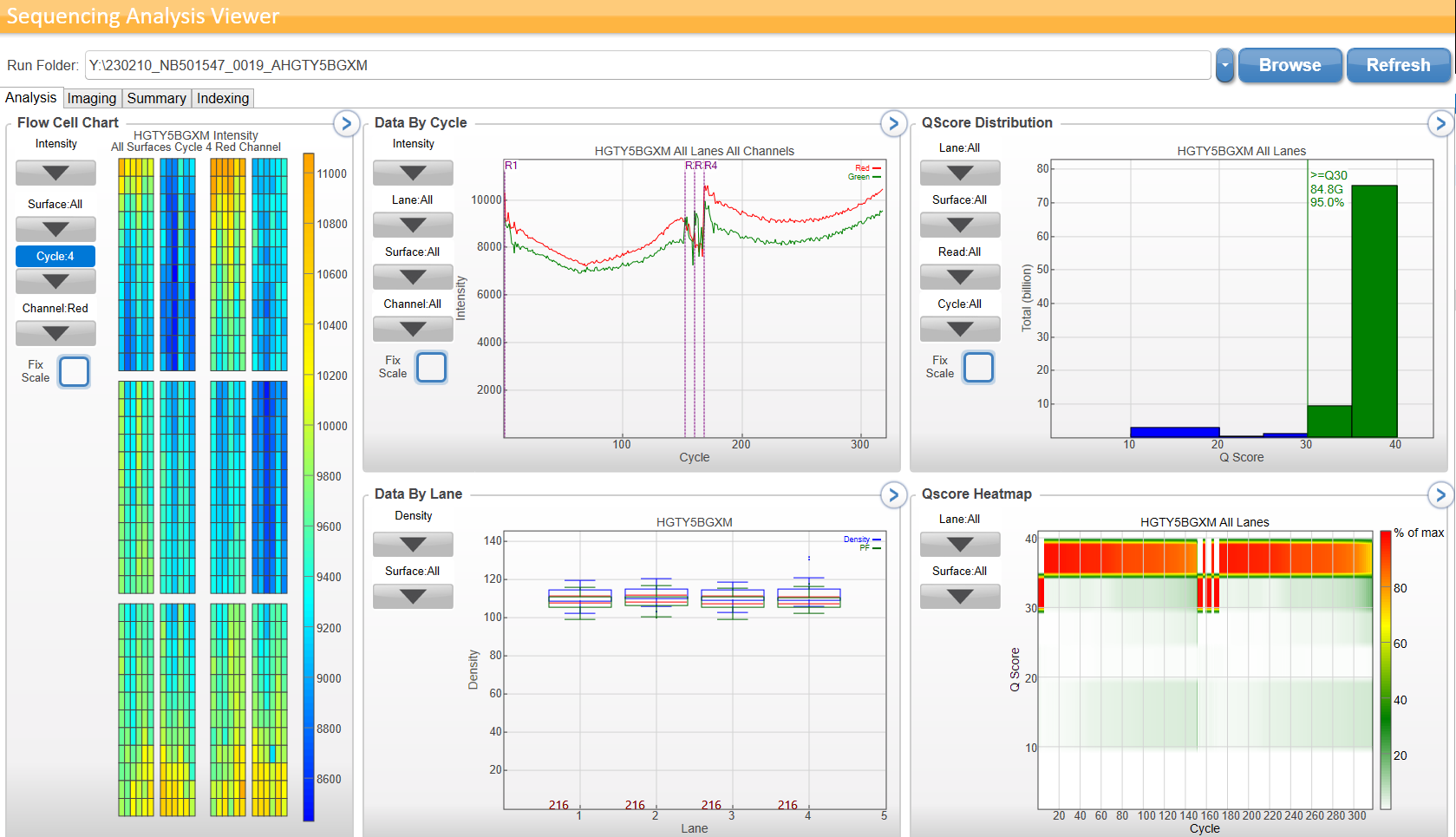The width and height of the screenshot is (1456, 837).
Task: Click the HGTY5BGXM All Lanes All Channels title
Action: 694,151
